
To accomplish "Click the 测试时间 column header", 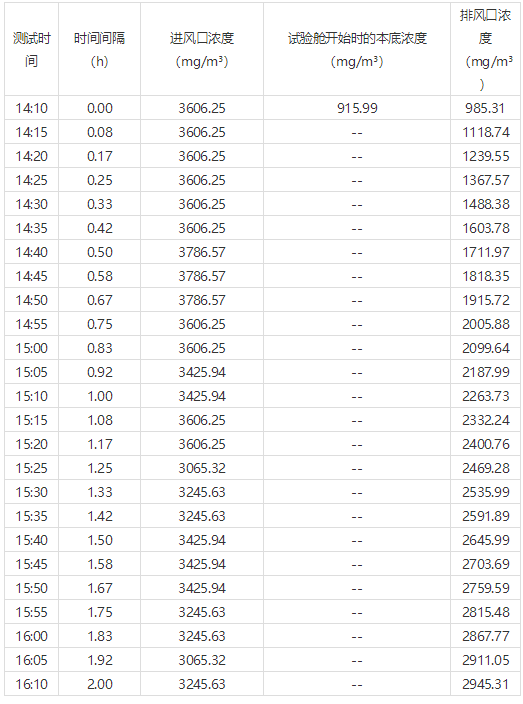I will pos(31,49).
